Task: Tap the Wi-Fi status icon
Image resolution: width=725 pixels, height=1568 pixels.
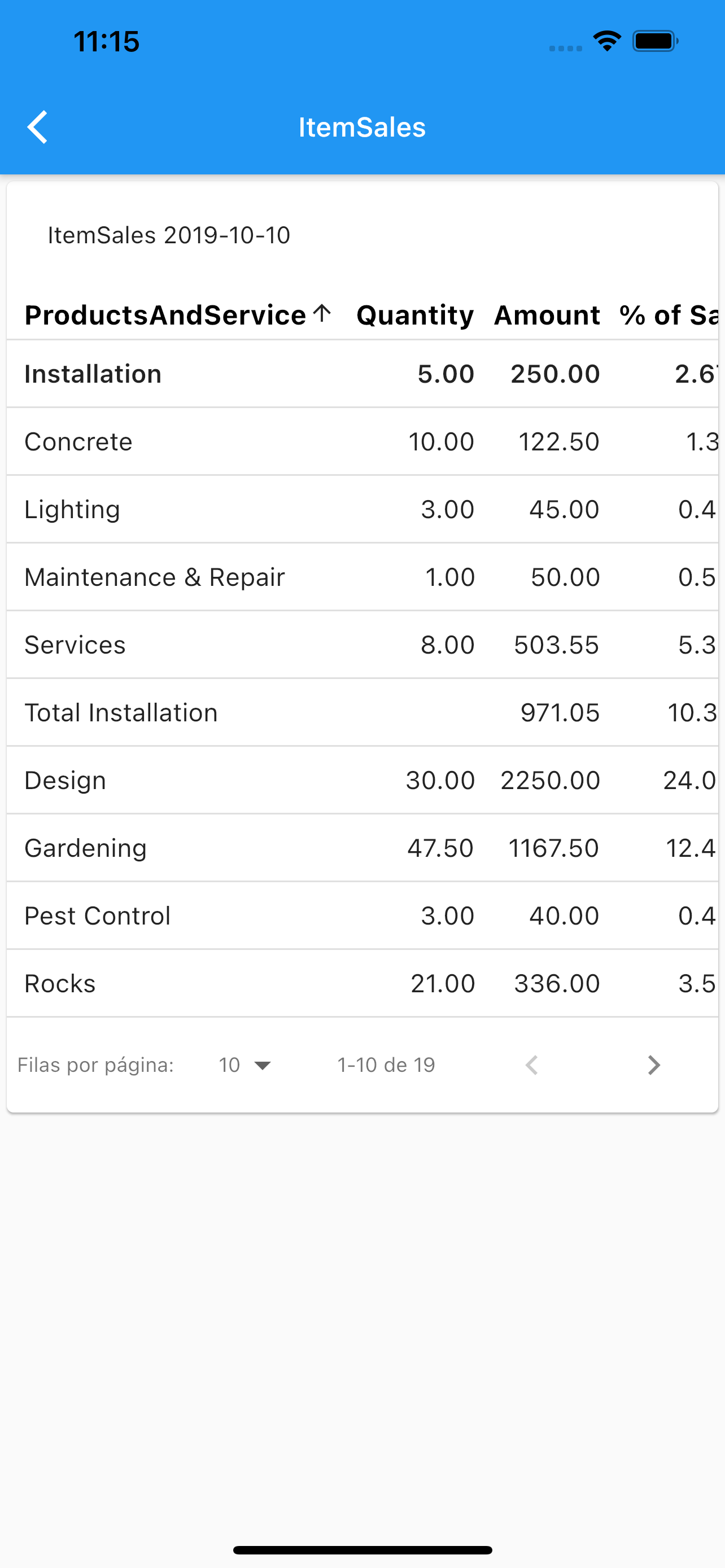Action: 607,41
